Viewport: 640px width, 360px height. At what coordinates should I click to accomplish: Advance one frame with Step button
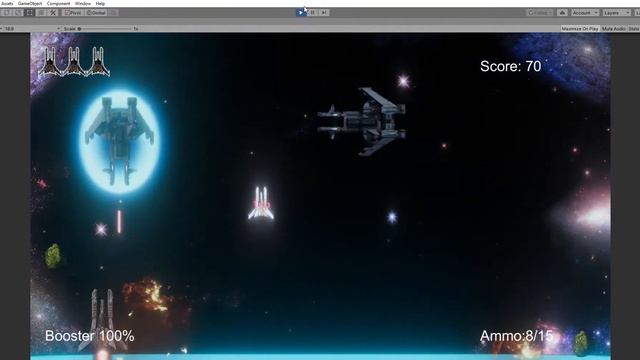324,13
